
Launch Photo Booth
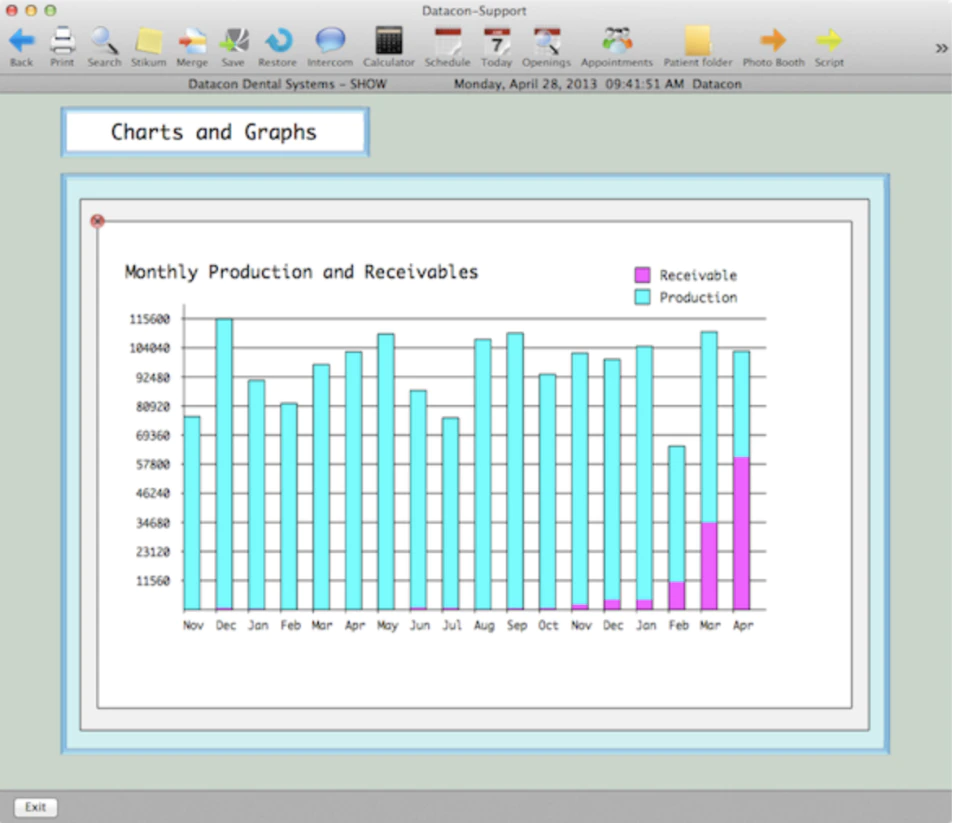pyautogui.click(x=773, y=40)
